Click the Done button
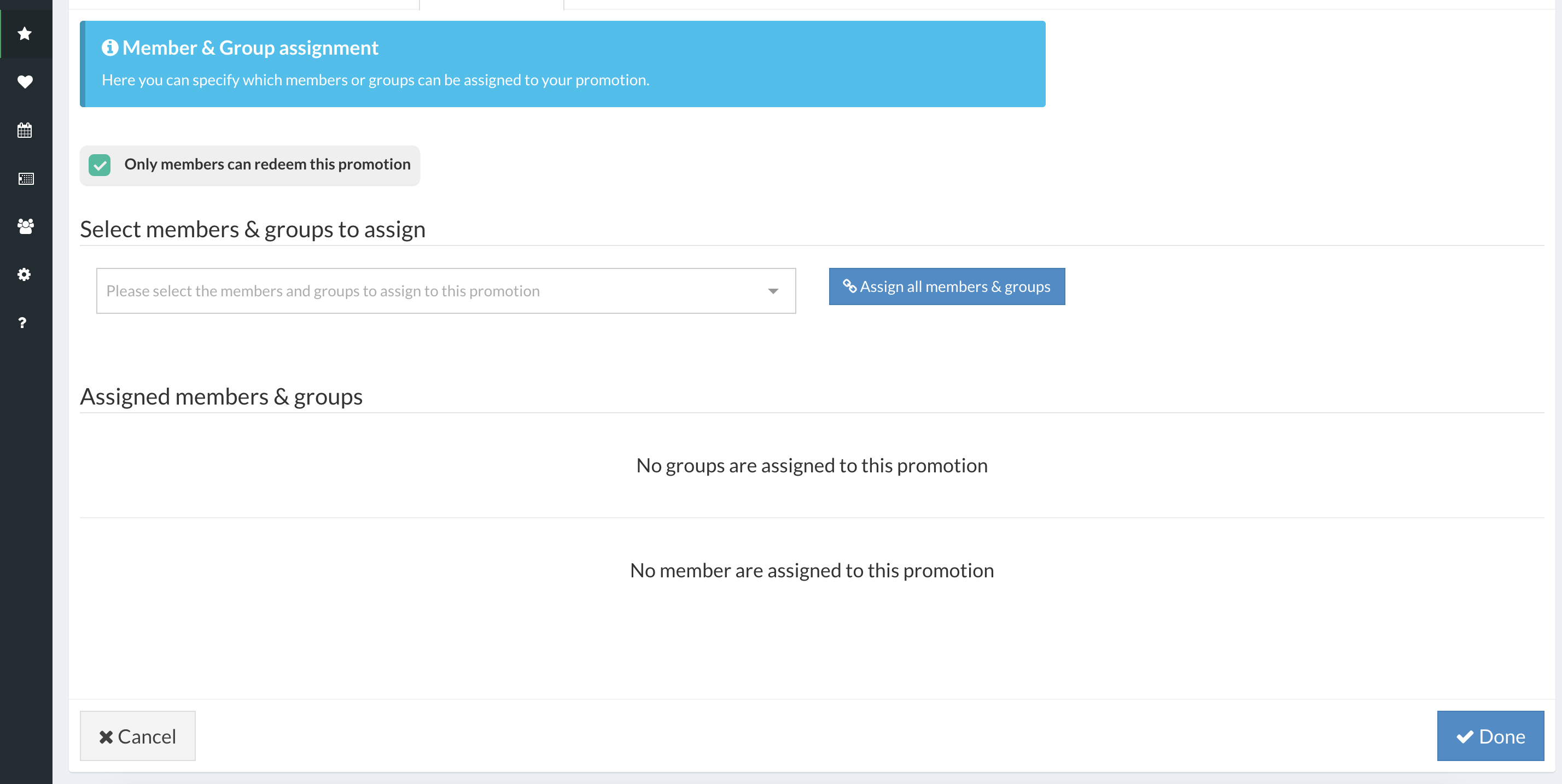This screenshot has width=1562, height=784. coord(1490,735)
